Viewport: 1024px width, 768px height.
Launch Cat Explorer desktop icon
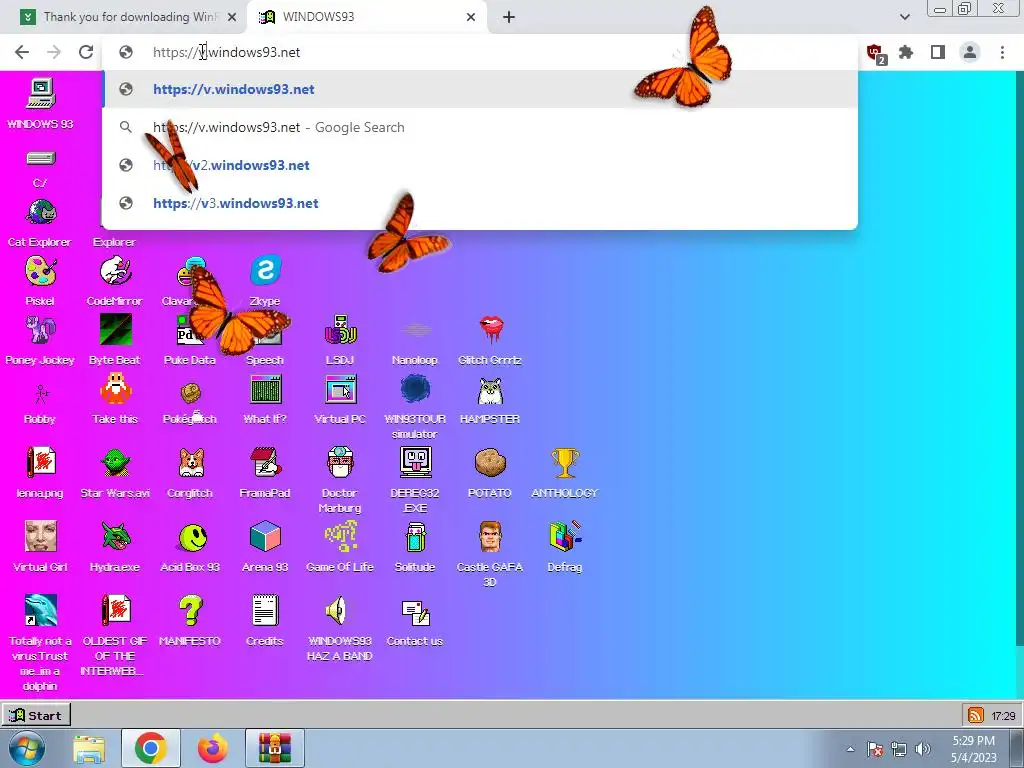click(40, 213)
